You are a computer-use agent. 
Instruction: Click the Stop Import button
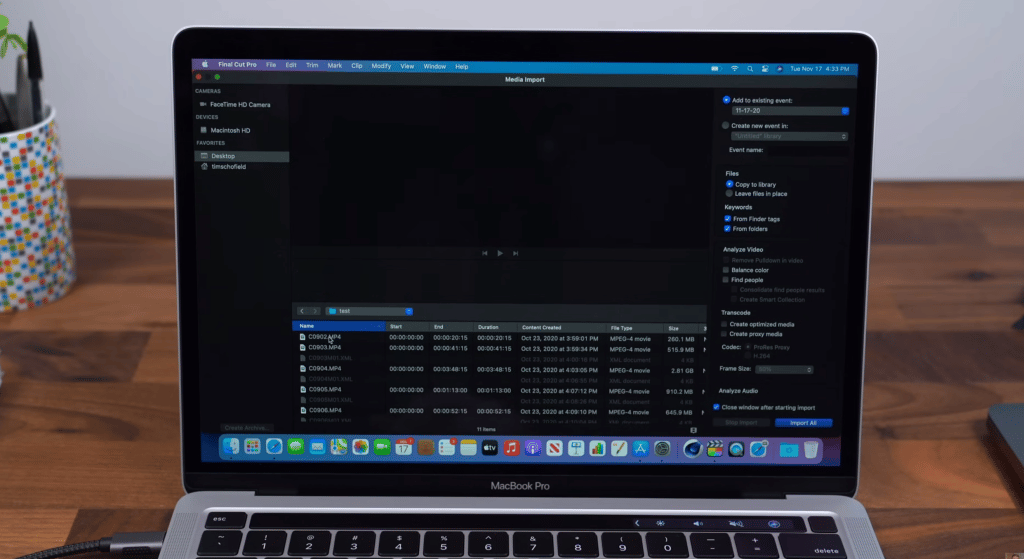(741, 423)
